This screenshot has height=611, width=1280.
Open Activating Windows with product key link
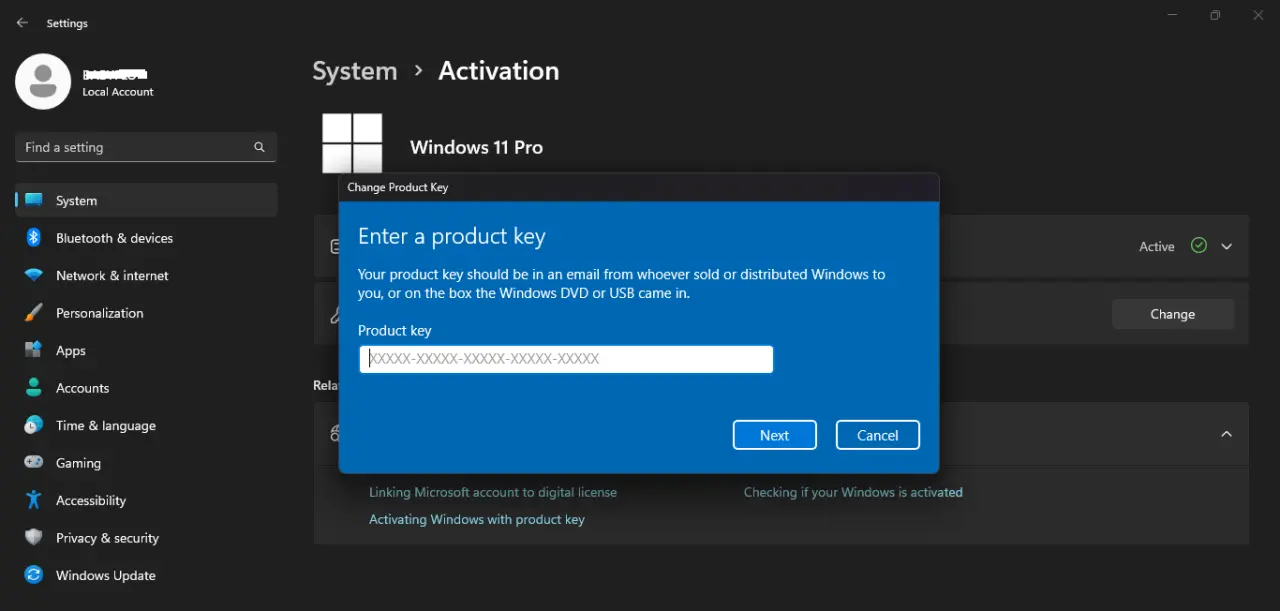[x=477, y=519]
